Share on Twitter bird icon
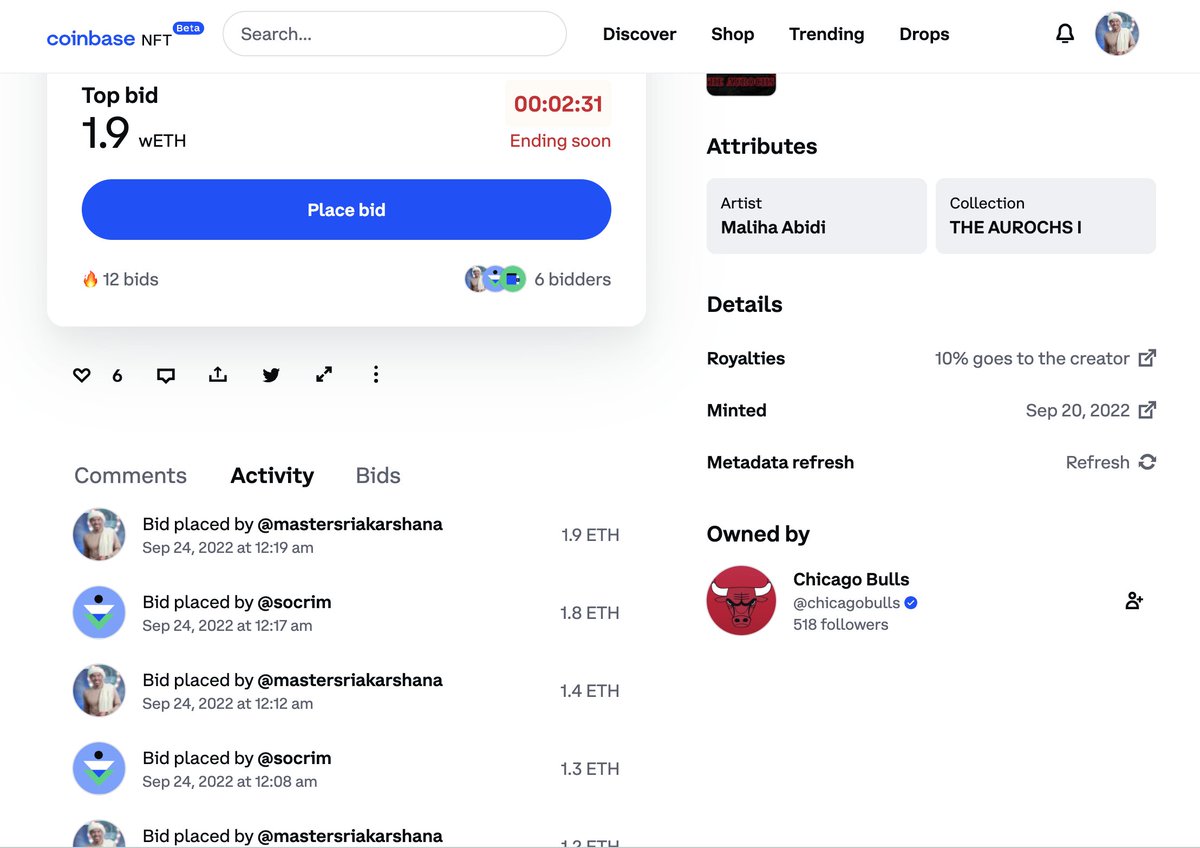Image resolution: width=1200 pixels, height=848 pixels. pos(271,375)
